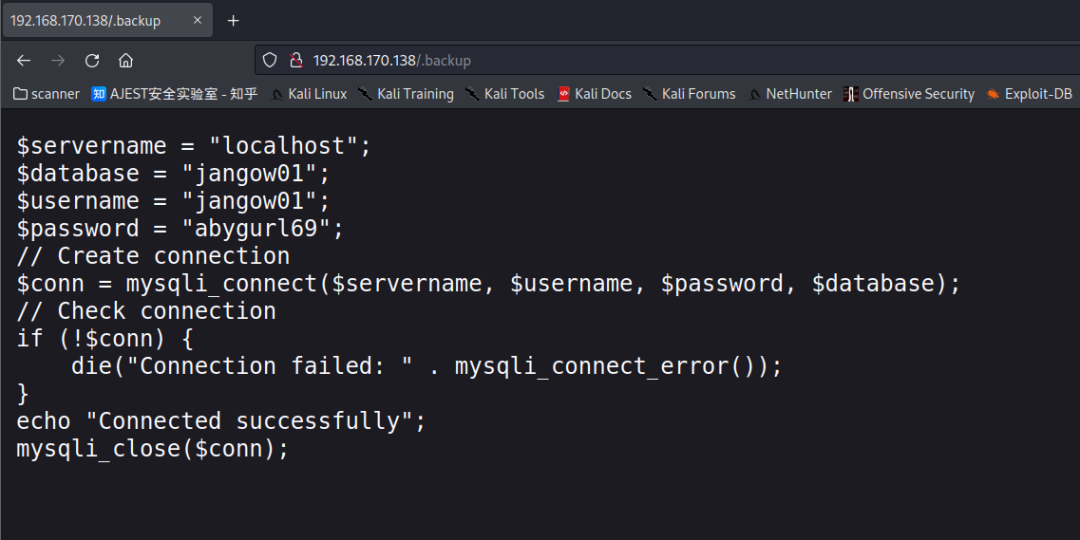Image resolution: width=1080 pixels, height=540 pixels.
Task: Open the Kali Forums bookmark
Action: coord(689,94)
